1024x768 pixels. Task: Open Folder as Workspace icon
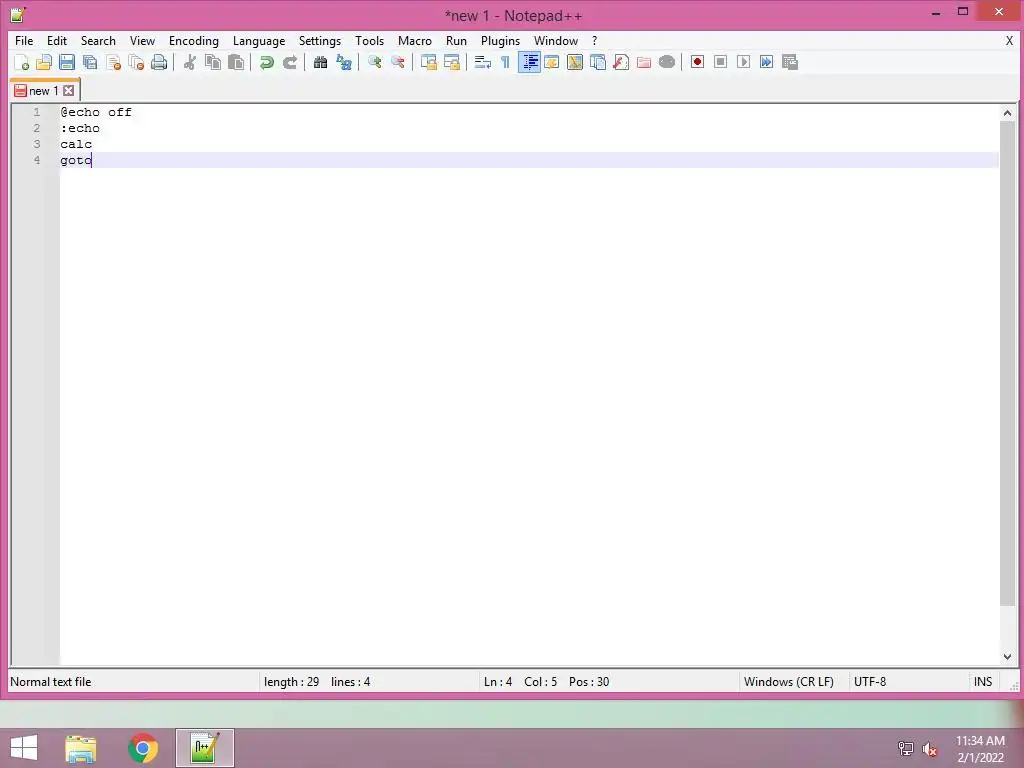point(644,62)
